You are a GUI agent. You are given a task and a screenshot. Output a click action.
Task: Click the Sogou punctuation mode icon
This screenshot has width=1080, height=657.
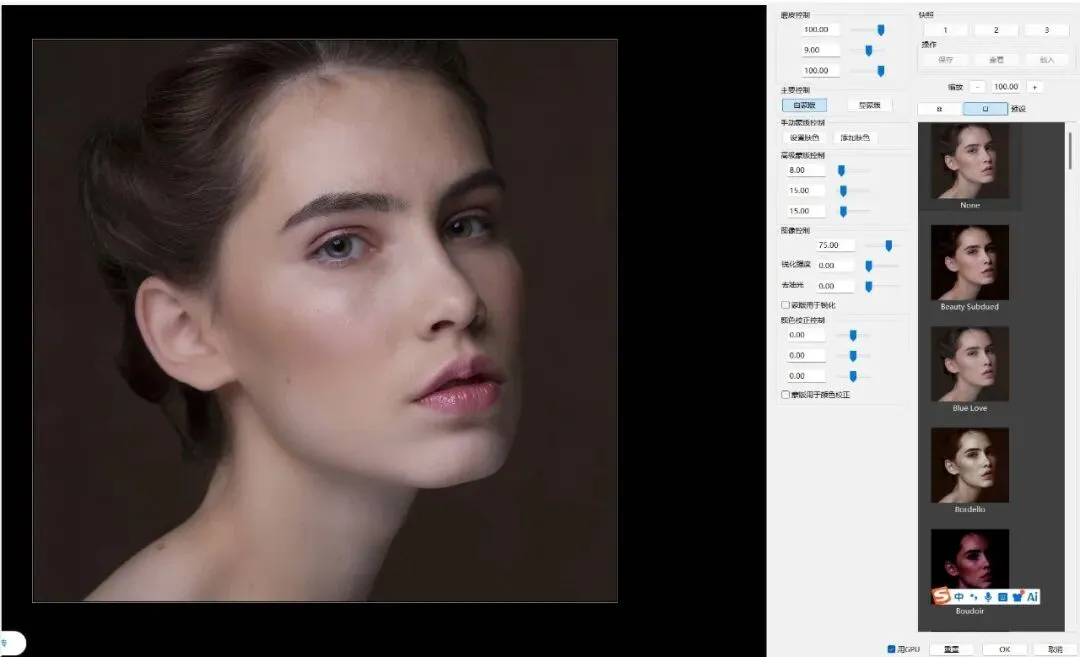coord(973,596)
